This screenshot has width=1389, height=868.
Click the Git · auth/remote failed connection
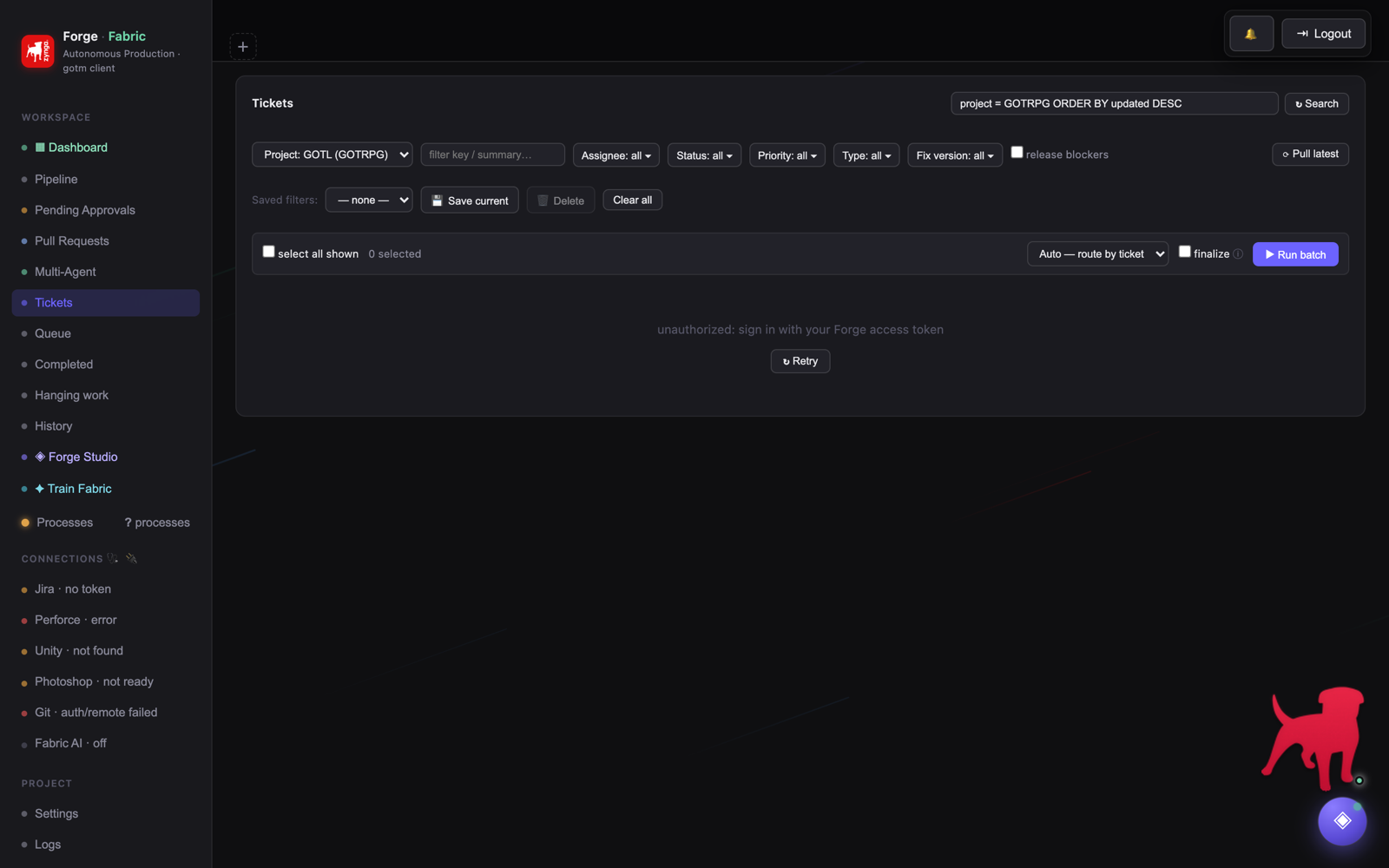[x=106, y=713]
